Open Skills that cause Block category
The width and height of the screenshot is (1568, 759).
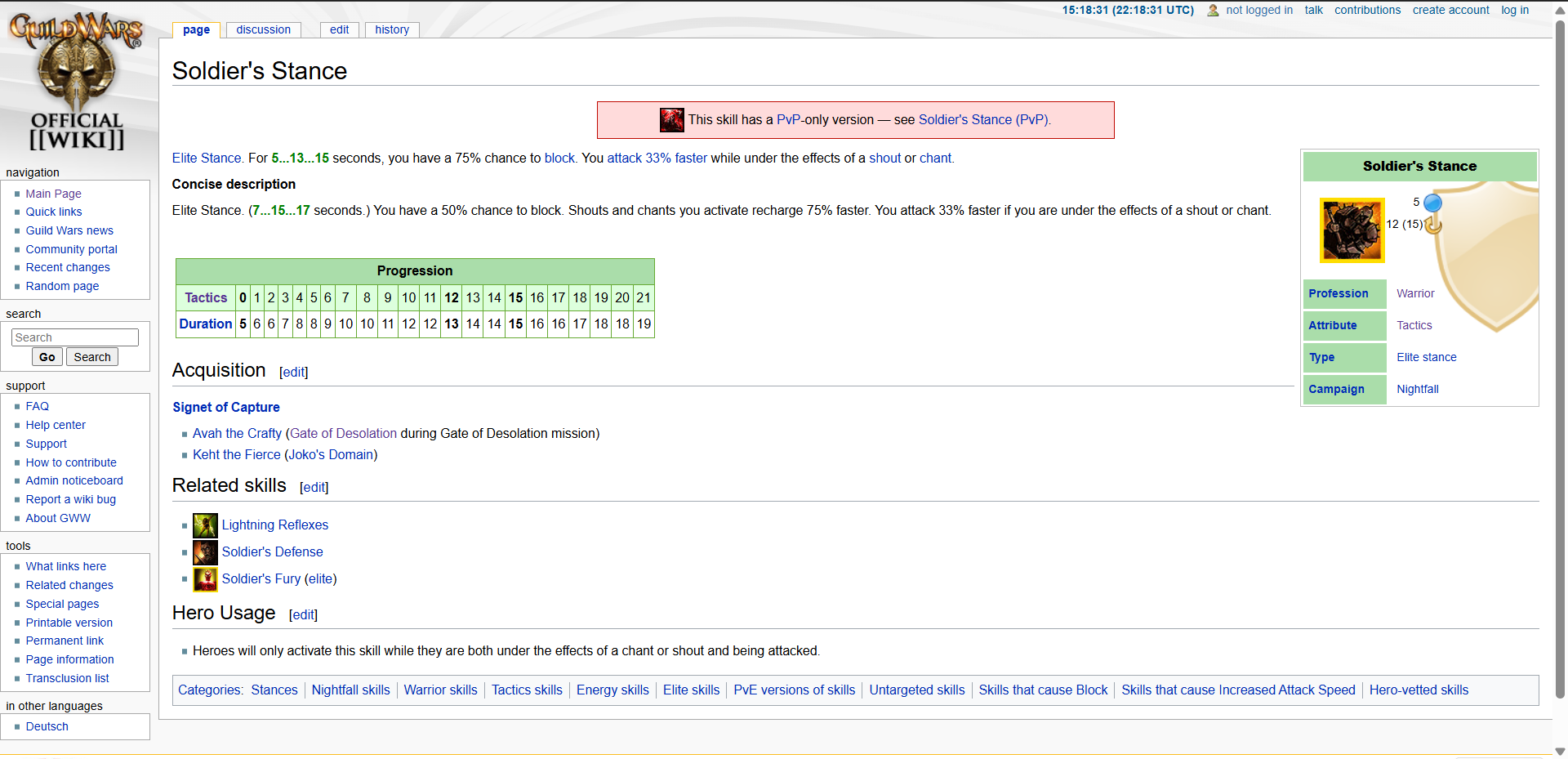coord(1043,690)
